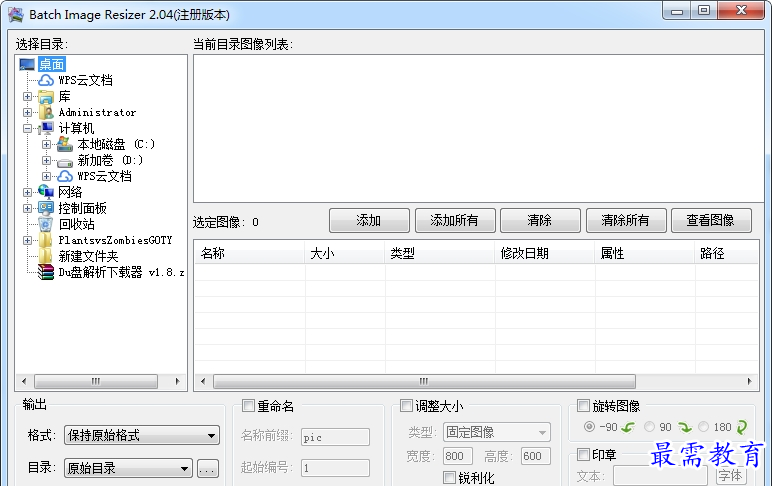Viewport: 772px width, 486px height.
Task: Click the 添加所有 add all button
Action: point(455,220)
